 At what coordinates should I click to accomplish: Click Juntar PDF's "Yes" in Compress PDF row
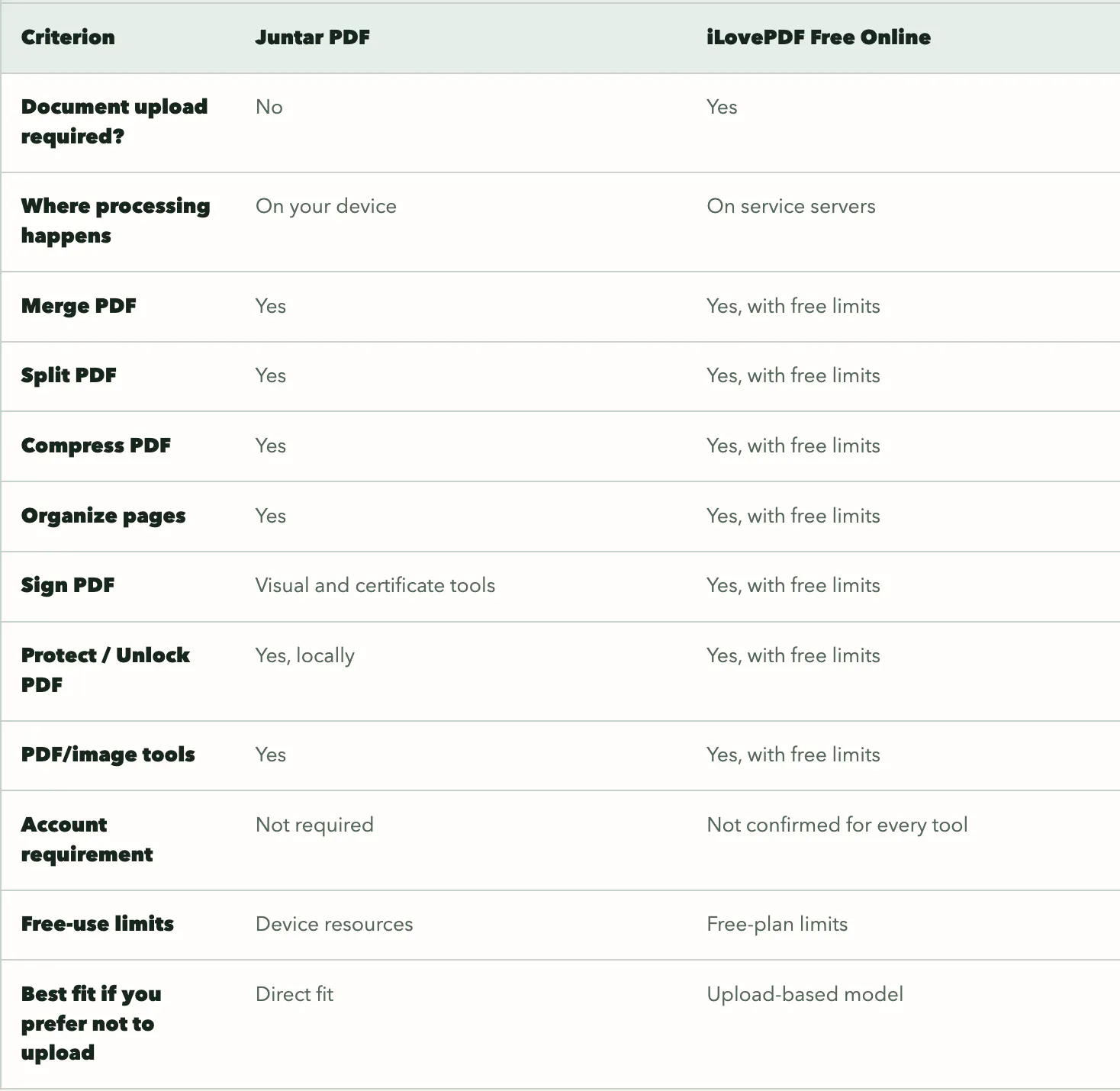click(271, 446)
